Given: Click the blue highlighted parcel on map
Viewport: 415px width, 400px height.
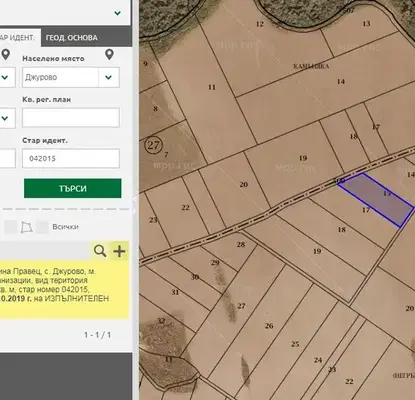Looking at the screenshot, I should [377, 199].
